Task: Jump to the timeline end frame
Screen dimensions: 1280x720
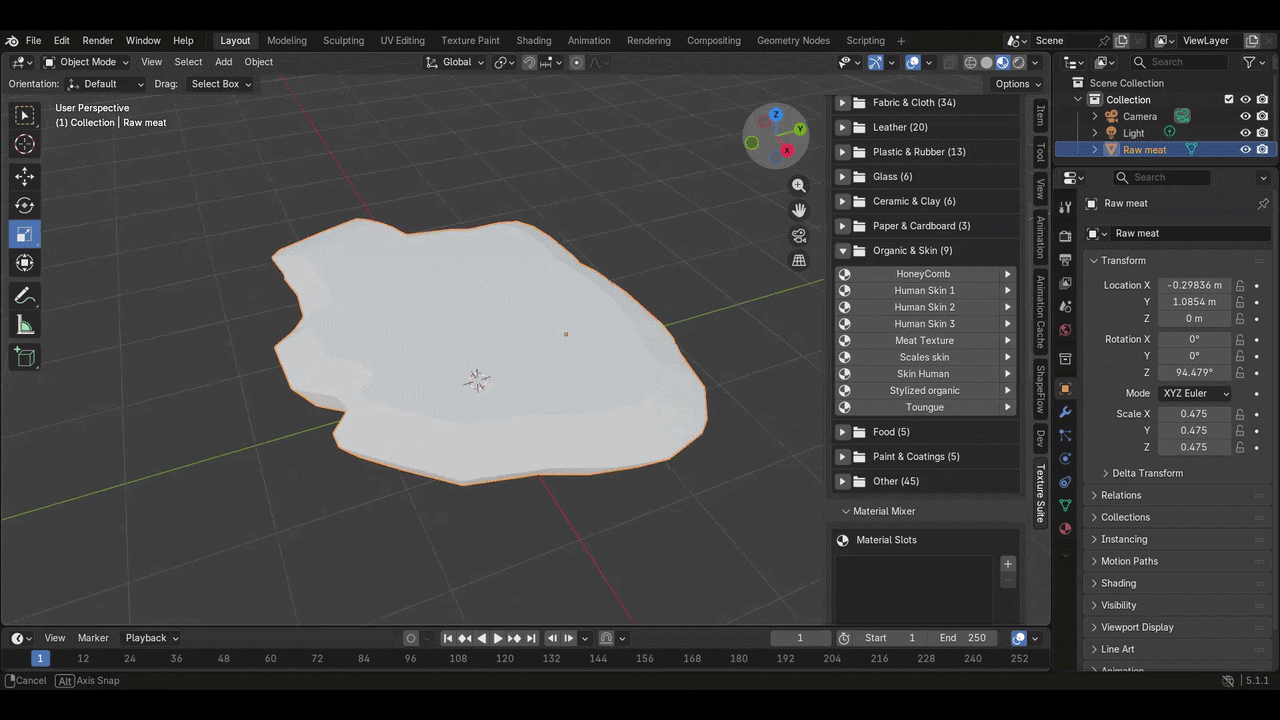Action: (x=531, y=638)
